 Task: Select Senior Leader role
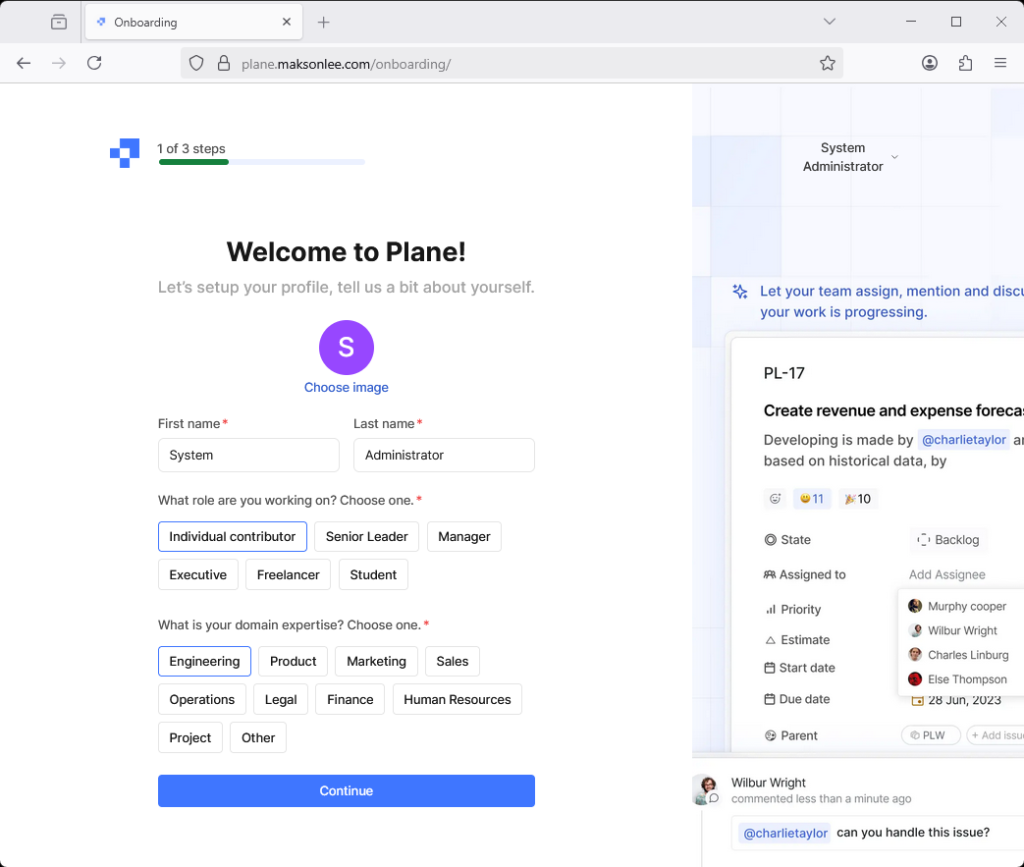tap(366, 537)
